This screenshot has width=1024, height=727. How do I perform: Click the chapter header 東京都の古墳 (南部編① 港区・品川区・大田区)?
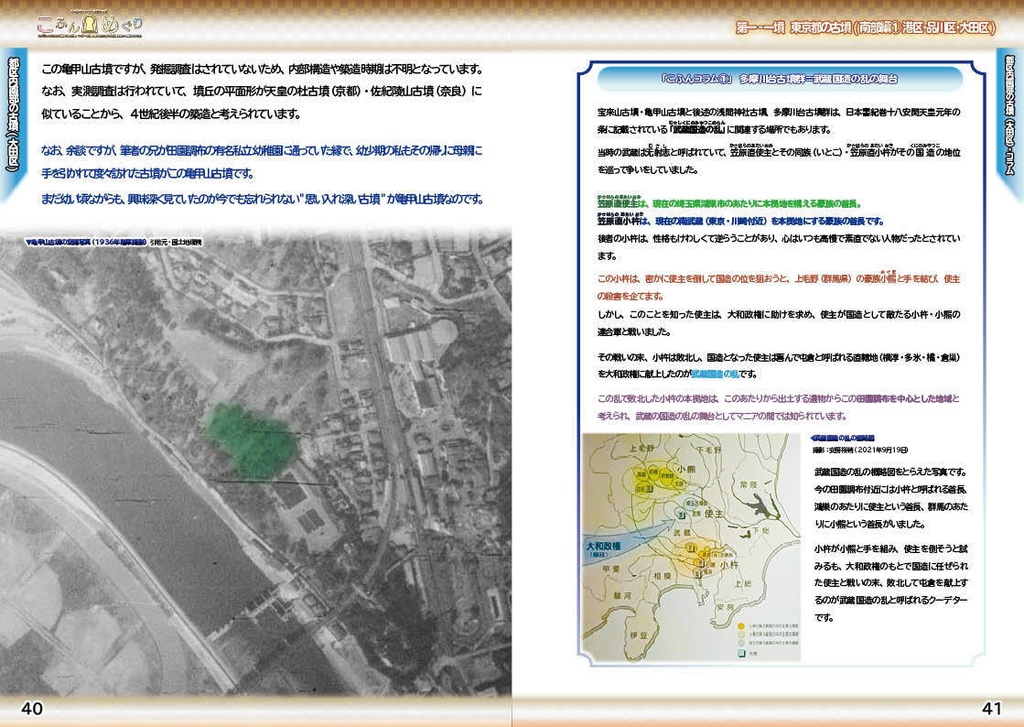click(865, 27)
